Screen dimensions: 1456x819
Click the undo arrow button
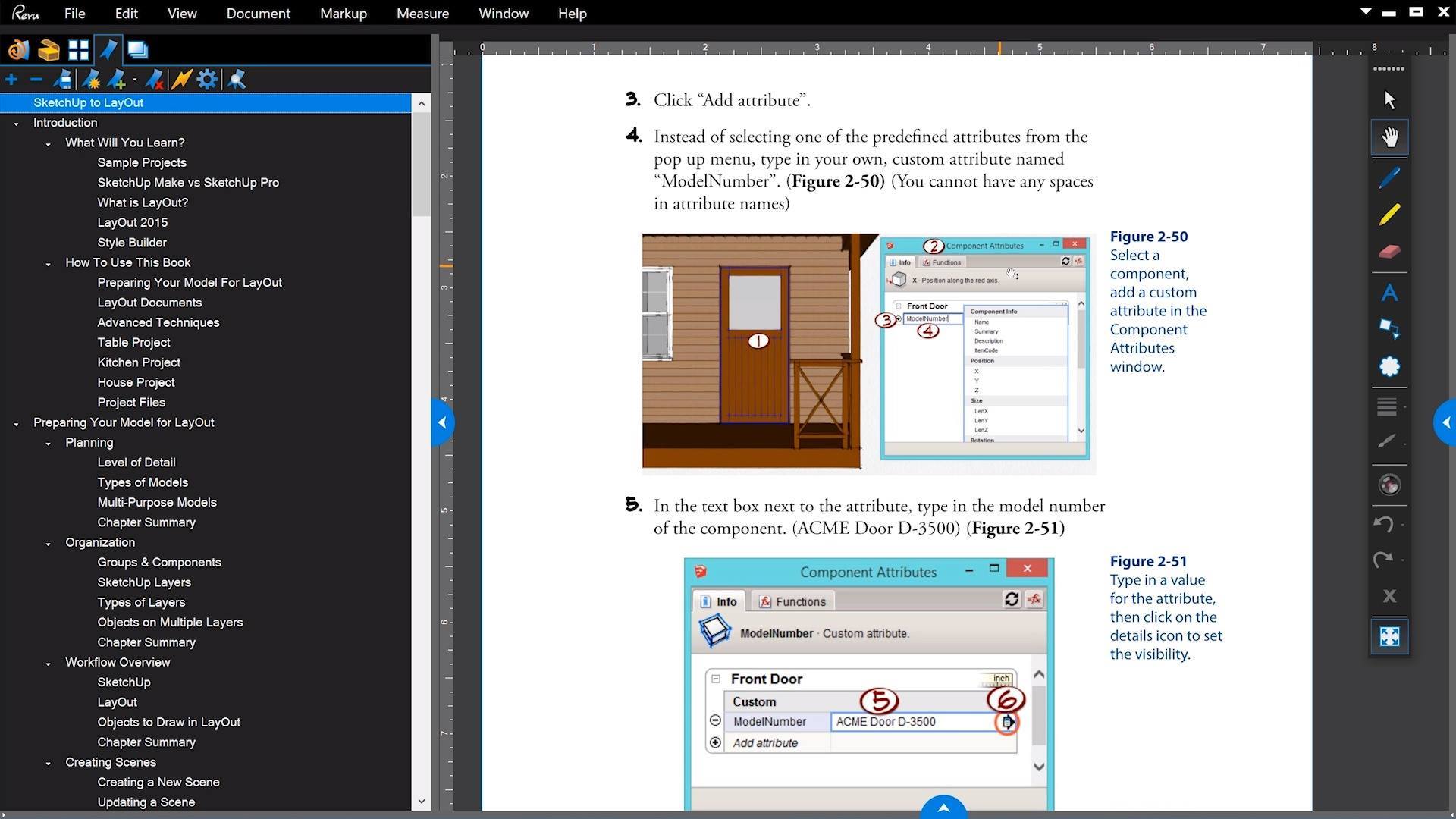(1384, 524)
